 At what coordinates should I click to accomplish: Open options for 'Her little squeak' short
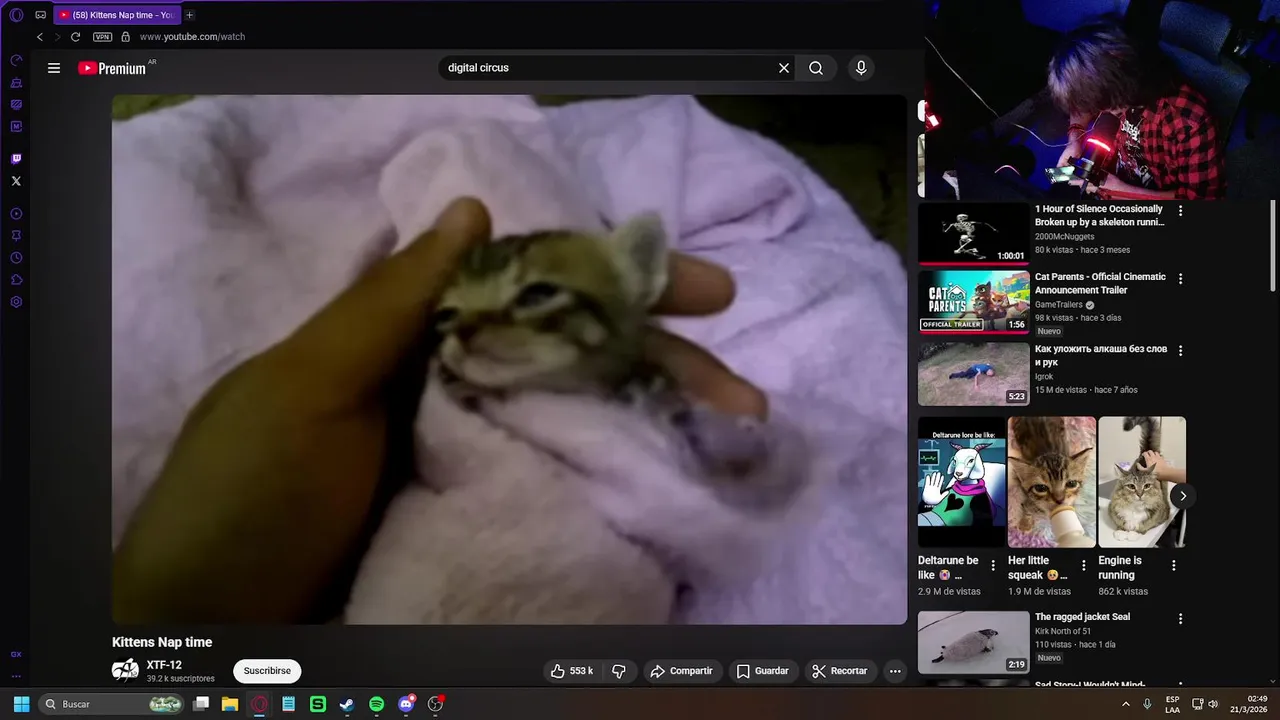tap(1083, 566)
